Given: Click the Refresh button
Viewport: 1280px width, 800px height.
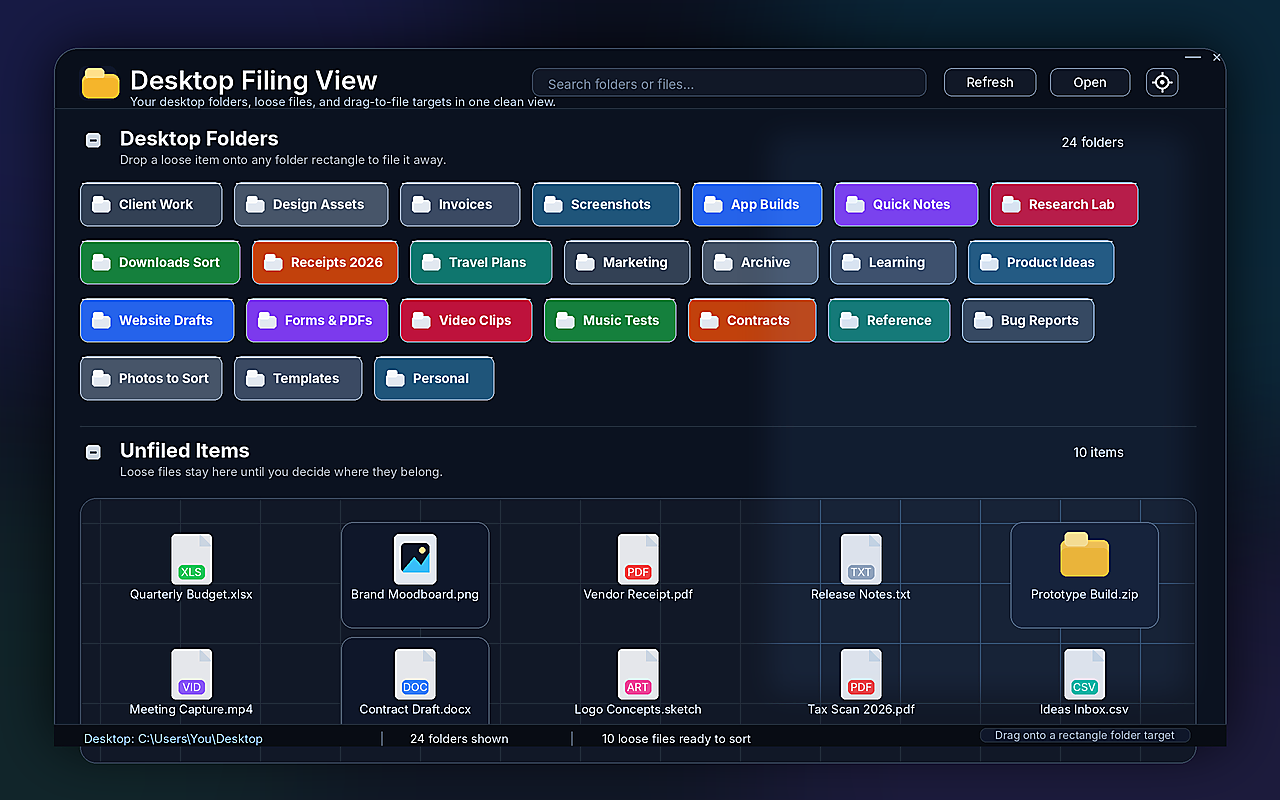Looking at the screenshot, I should point(990,82).
